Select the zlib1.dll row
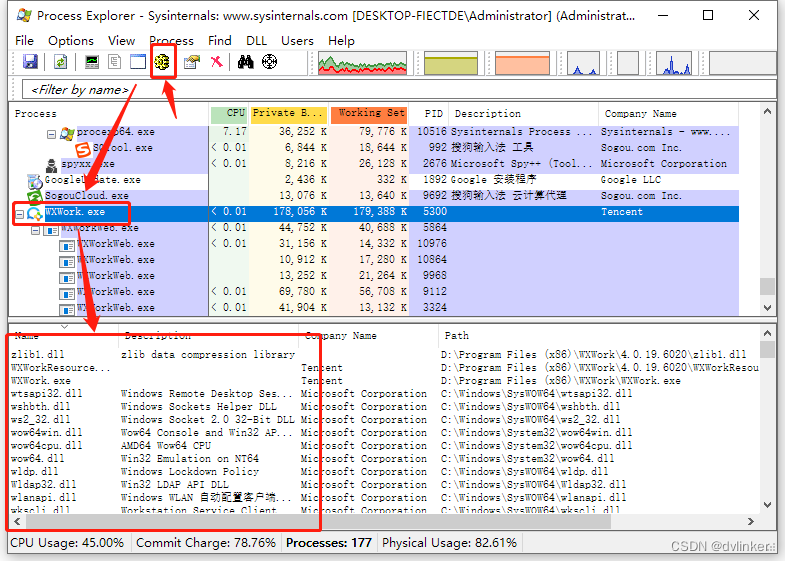This screenshot has height=561, width=785. point(384,354)
